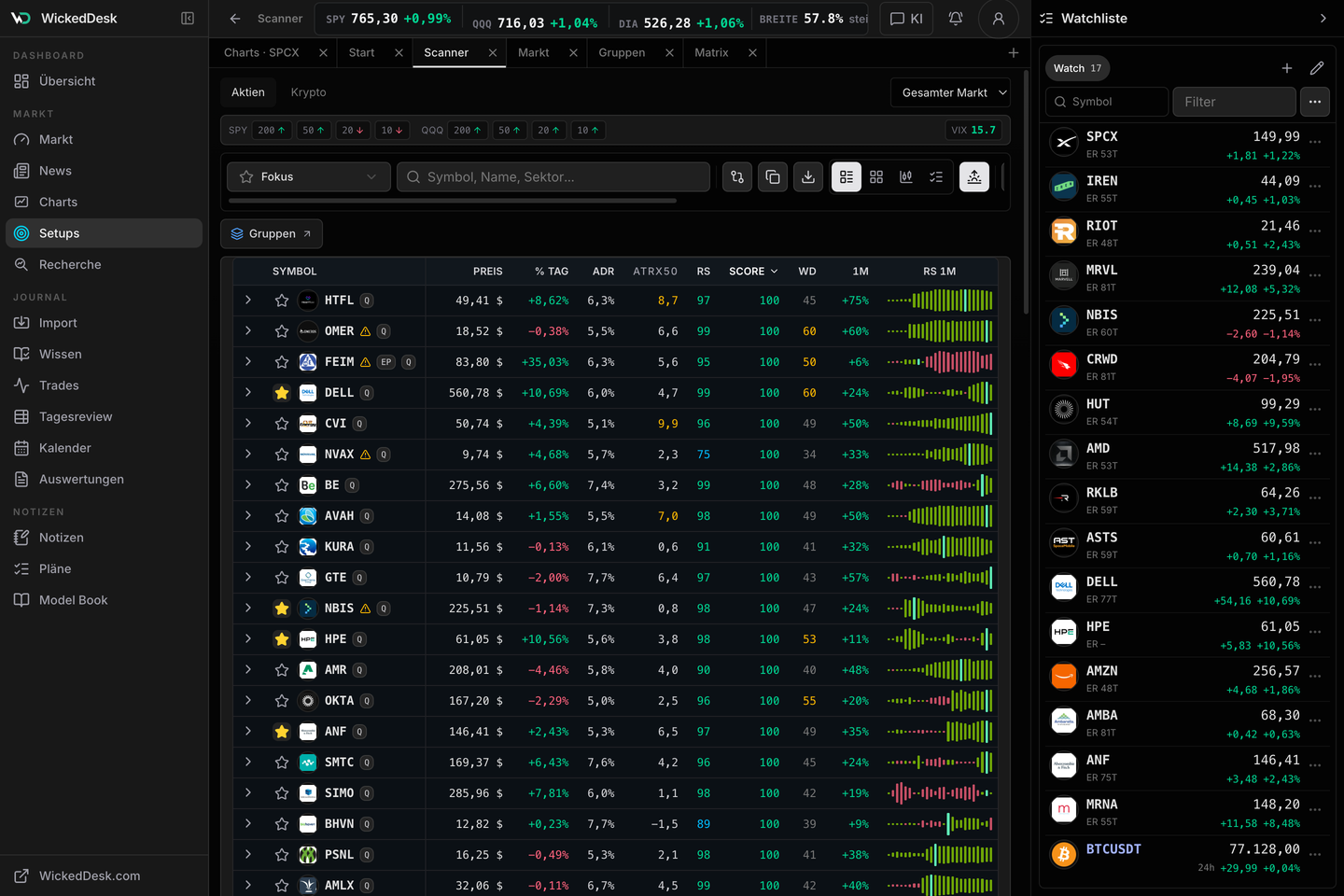Open Trades in the sidebar
Viewport: 1344px width, 896px height.
[104, 385]
